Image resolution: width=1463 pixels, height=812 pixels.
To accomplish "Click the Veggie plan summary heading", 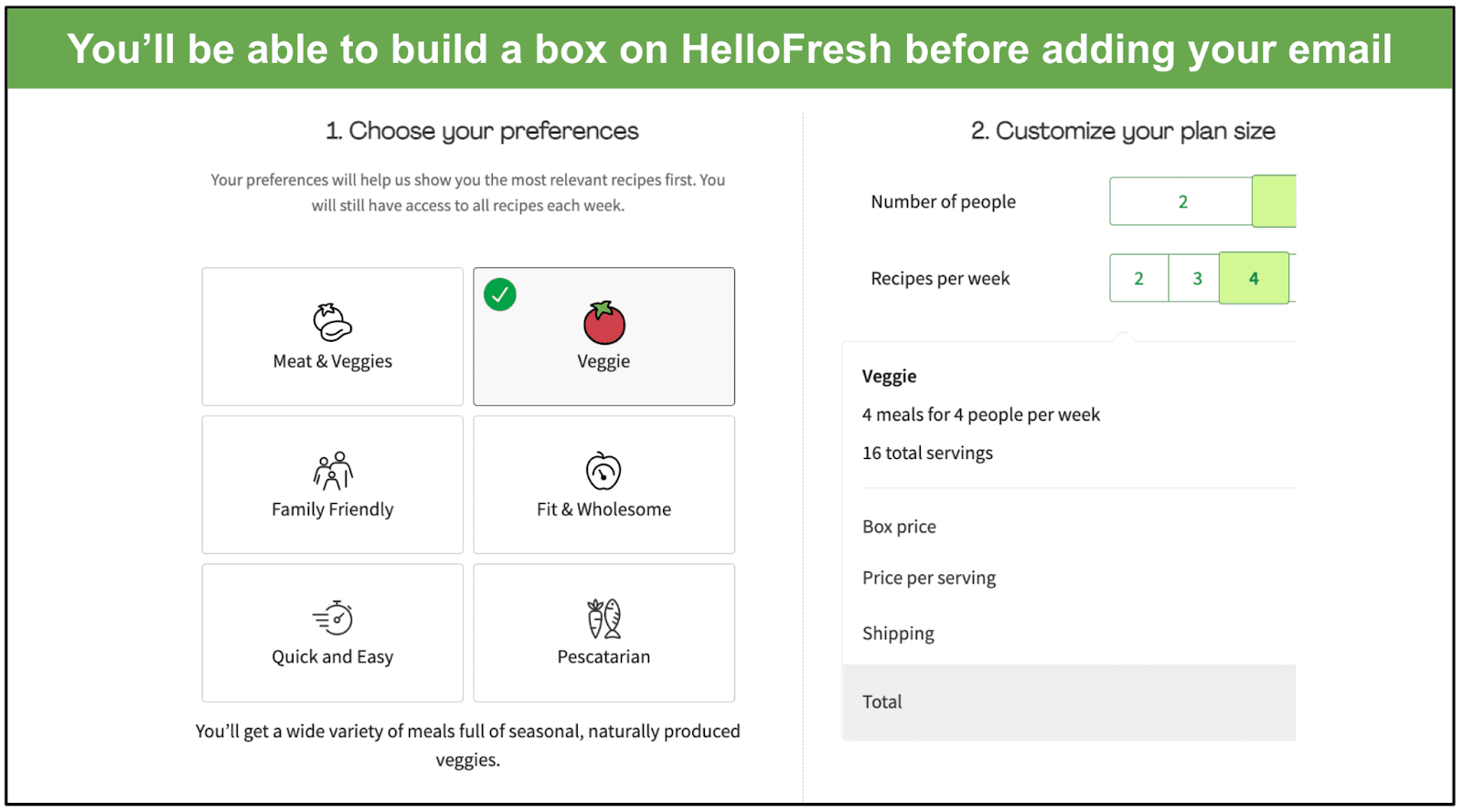I will pyautogui.click(x=889, y=376).
